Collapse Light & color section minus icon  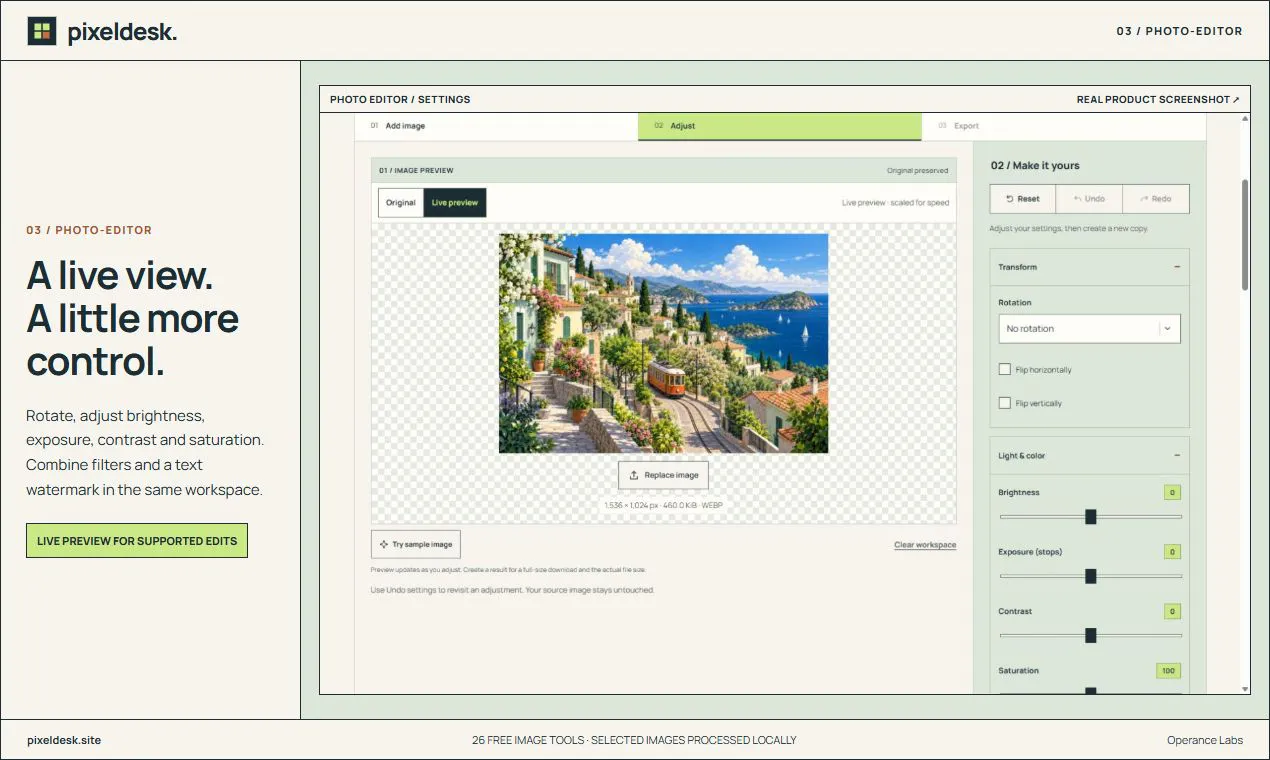pos(1177,455)
